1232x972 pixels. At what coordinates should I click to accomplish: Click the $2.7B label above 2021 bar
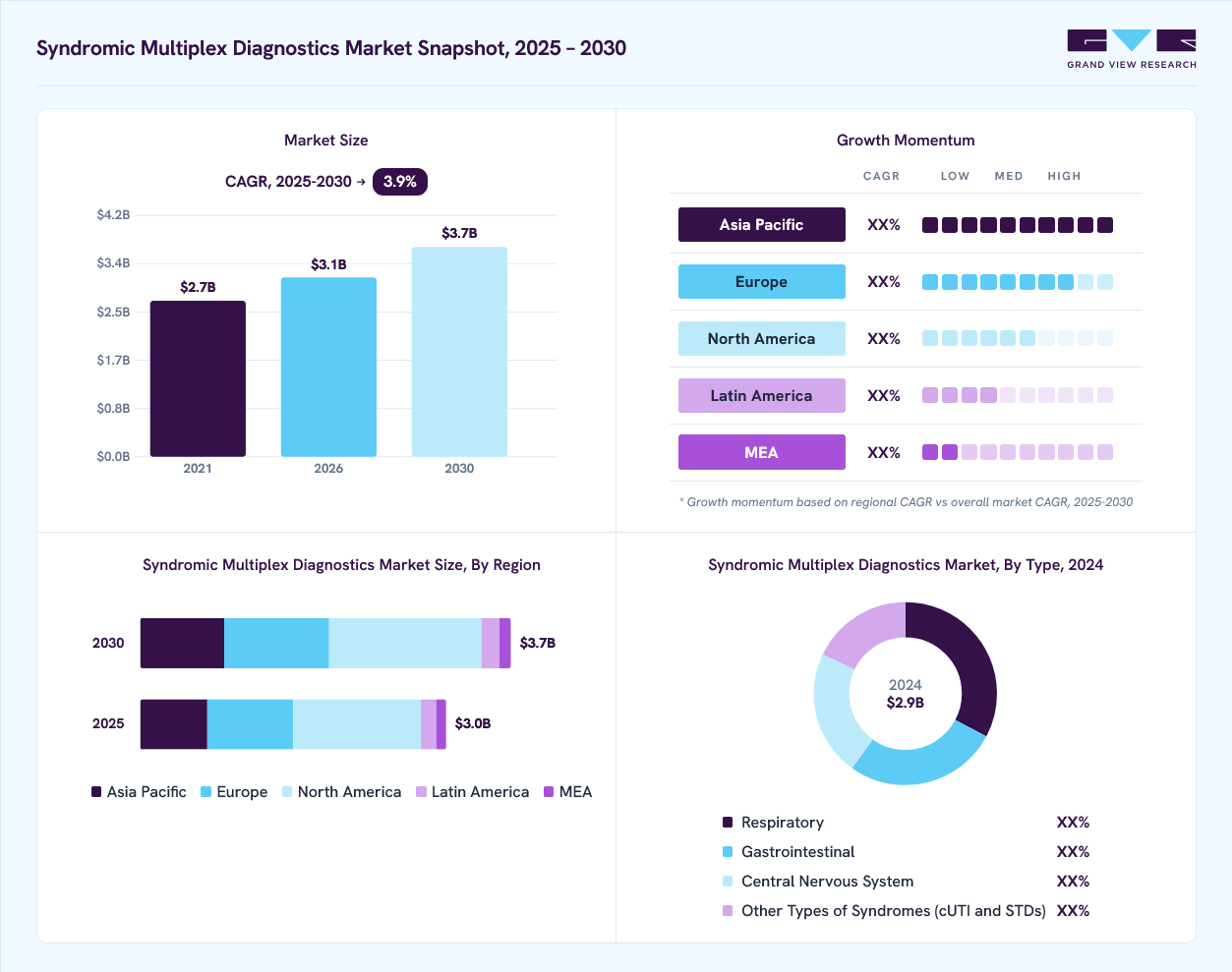198,287
